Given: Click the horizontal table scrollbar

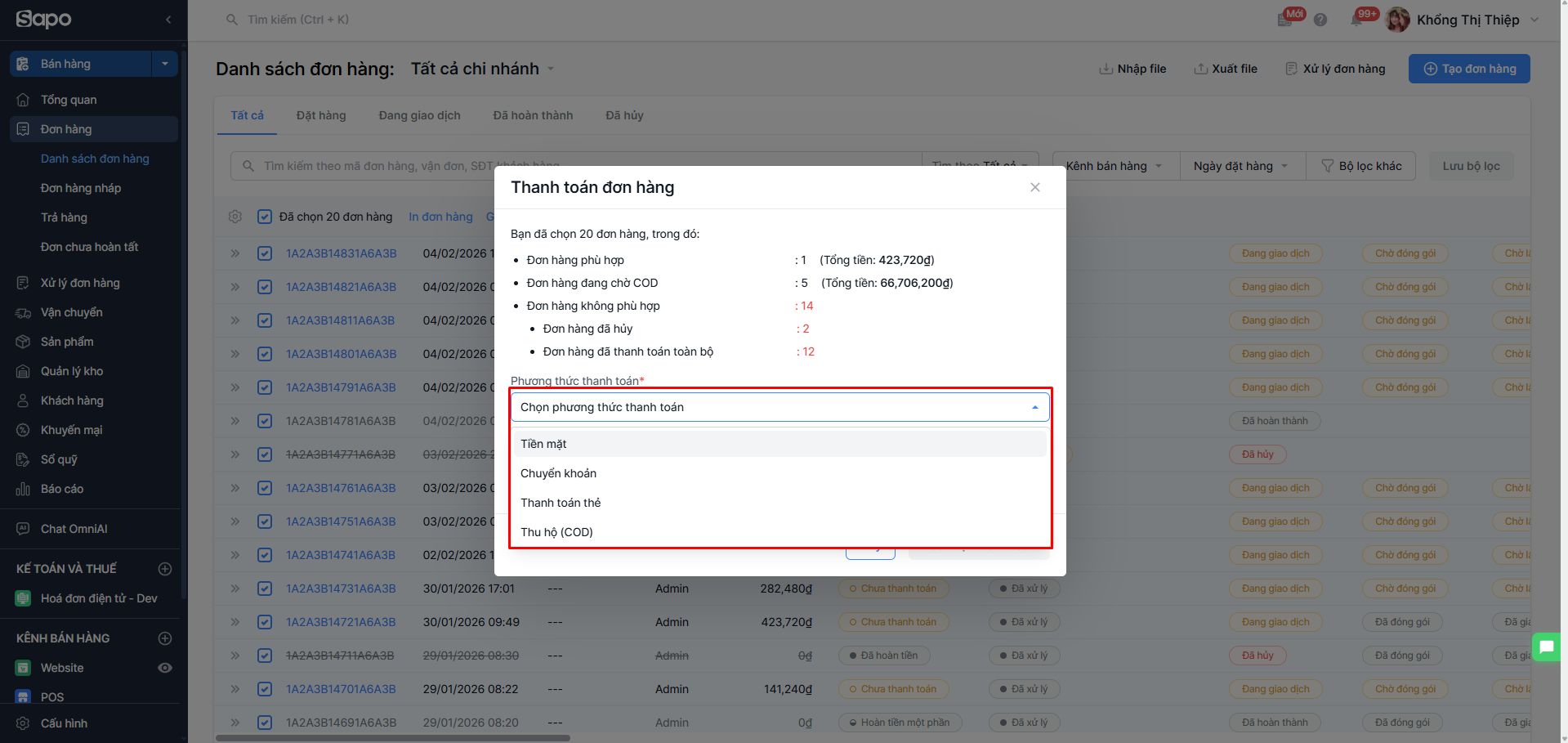Looking at the screenshot, I should click(x=392, y=738).
